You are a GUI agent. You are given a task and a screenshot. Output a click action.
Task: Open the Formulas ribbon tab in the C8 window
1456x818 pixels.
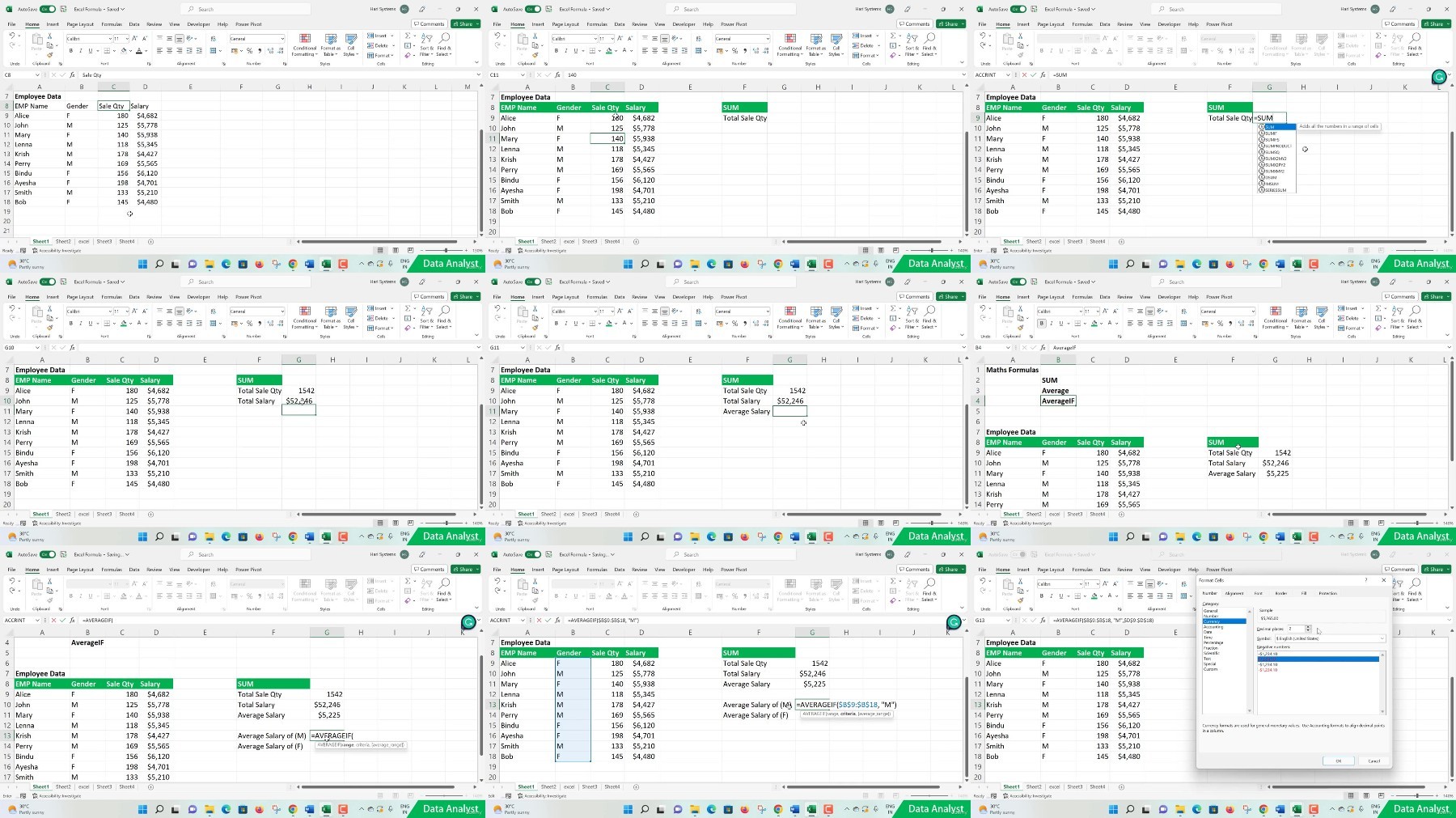[x=112, y=24]
